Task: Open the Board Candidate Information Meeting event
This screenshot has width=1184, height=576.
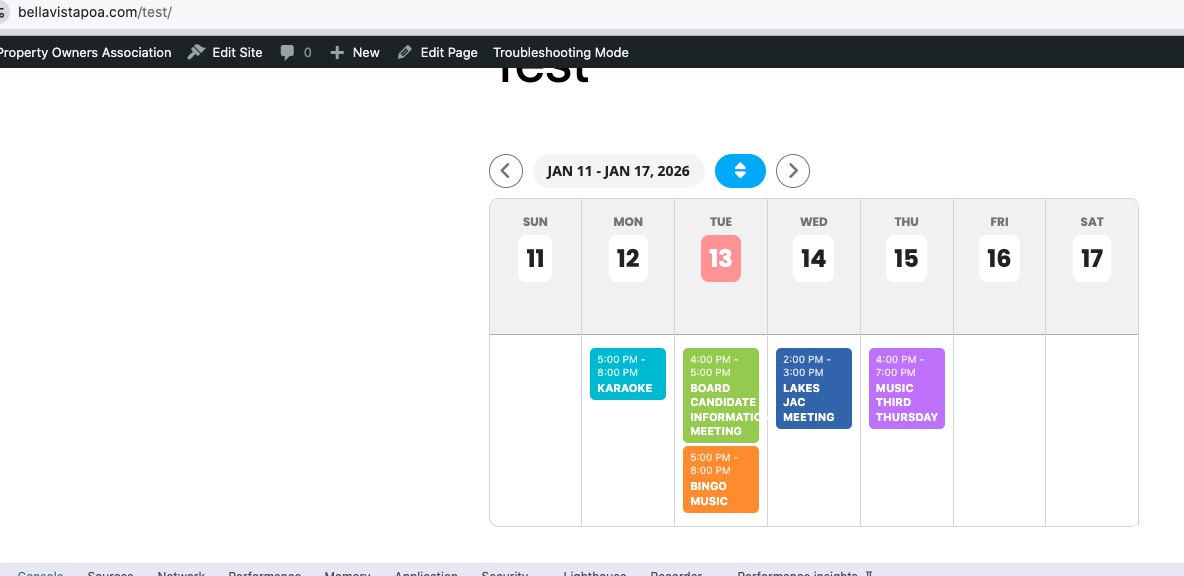Action: click(x=720, y=395)
